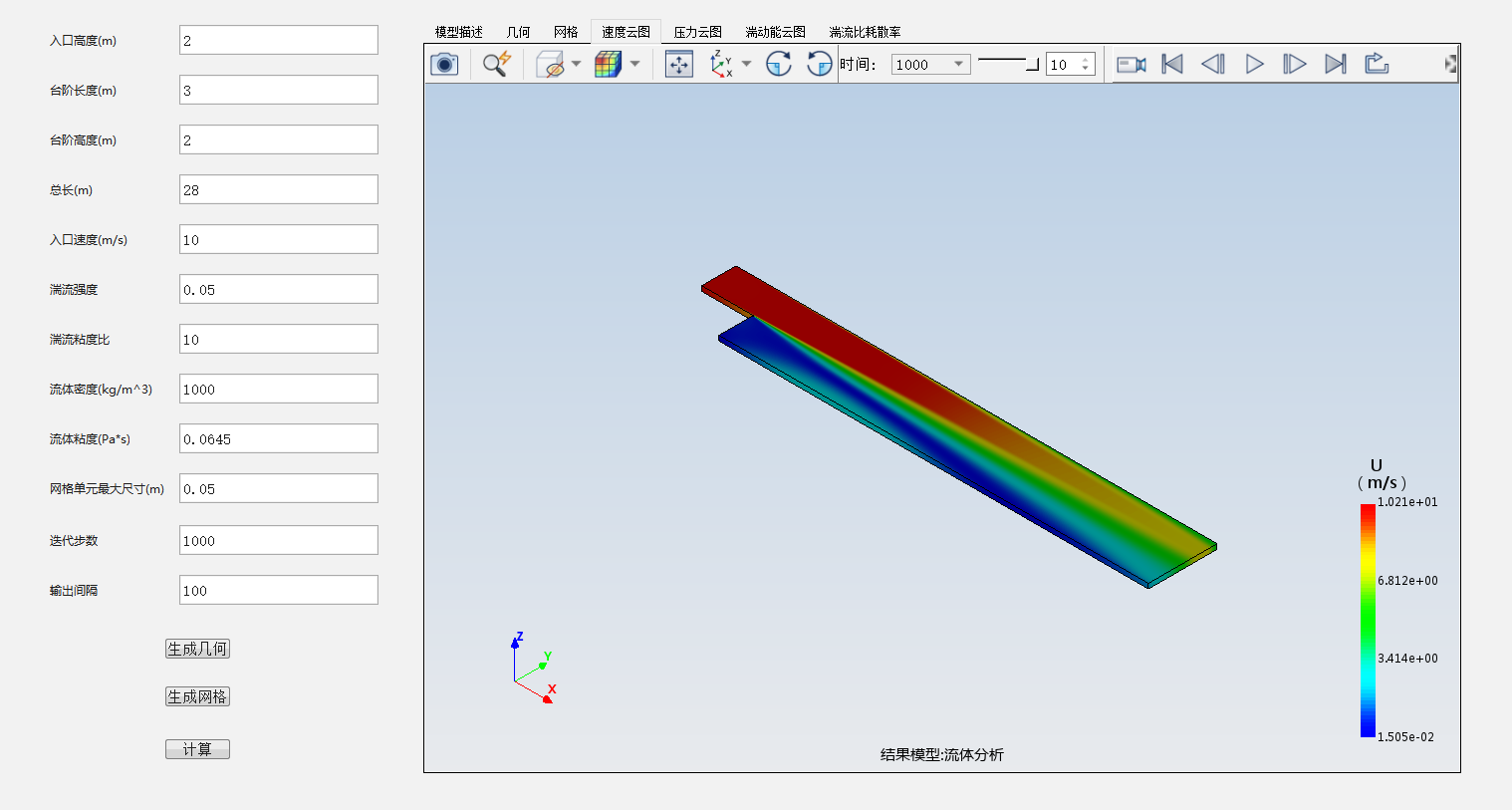This screenshot has height=810, width=1512.
Task: Increase the frame spinner value 10
Action: coord(1086,60)
